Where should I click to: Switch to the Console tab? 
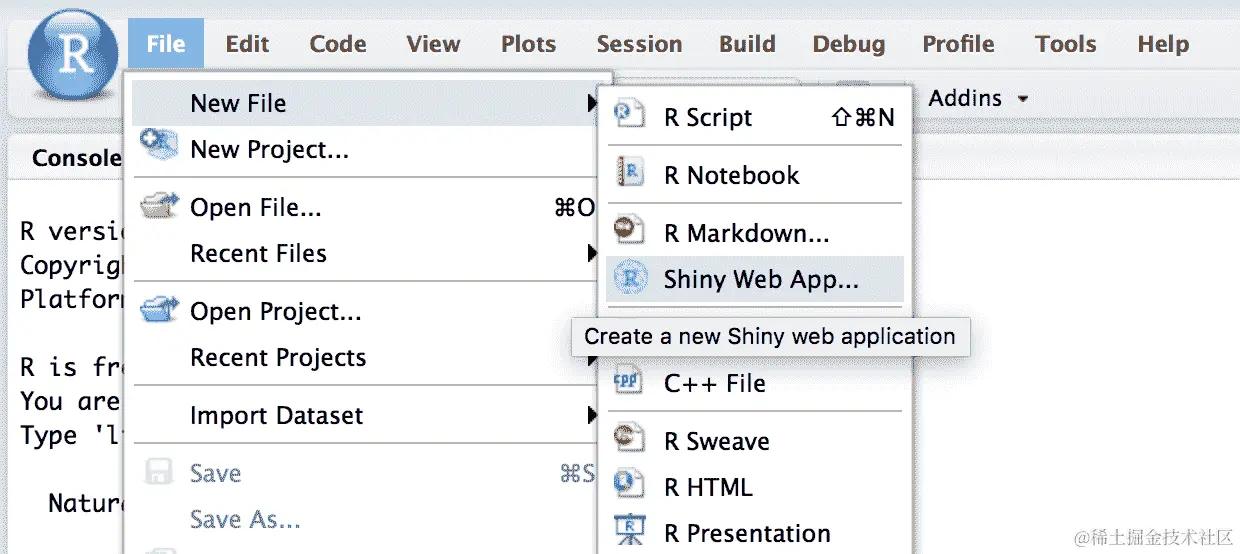tap(76, 158)
